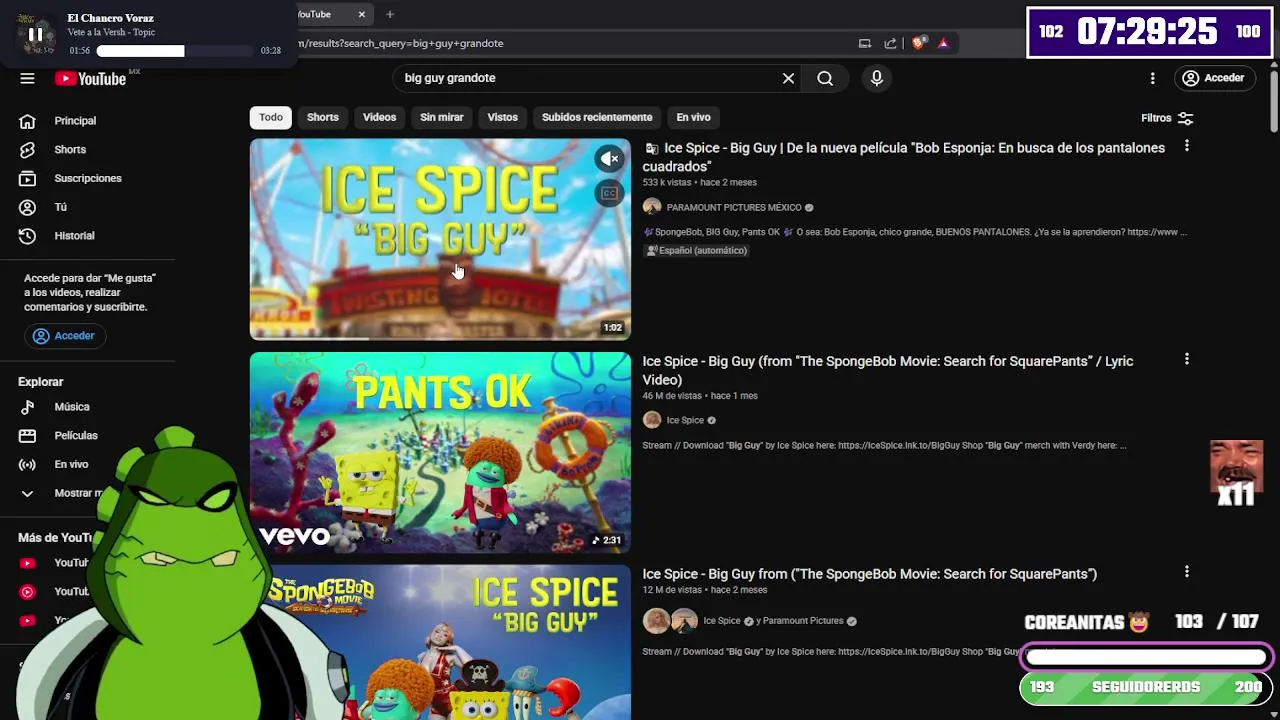Click the first video preview progress bar
This screenshot has width=1280, height=720.
click(x=440, y=338)
